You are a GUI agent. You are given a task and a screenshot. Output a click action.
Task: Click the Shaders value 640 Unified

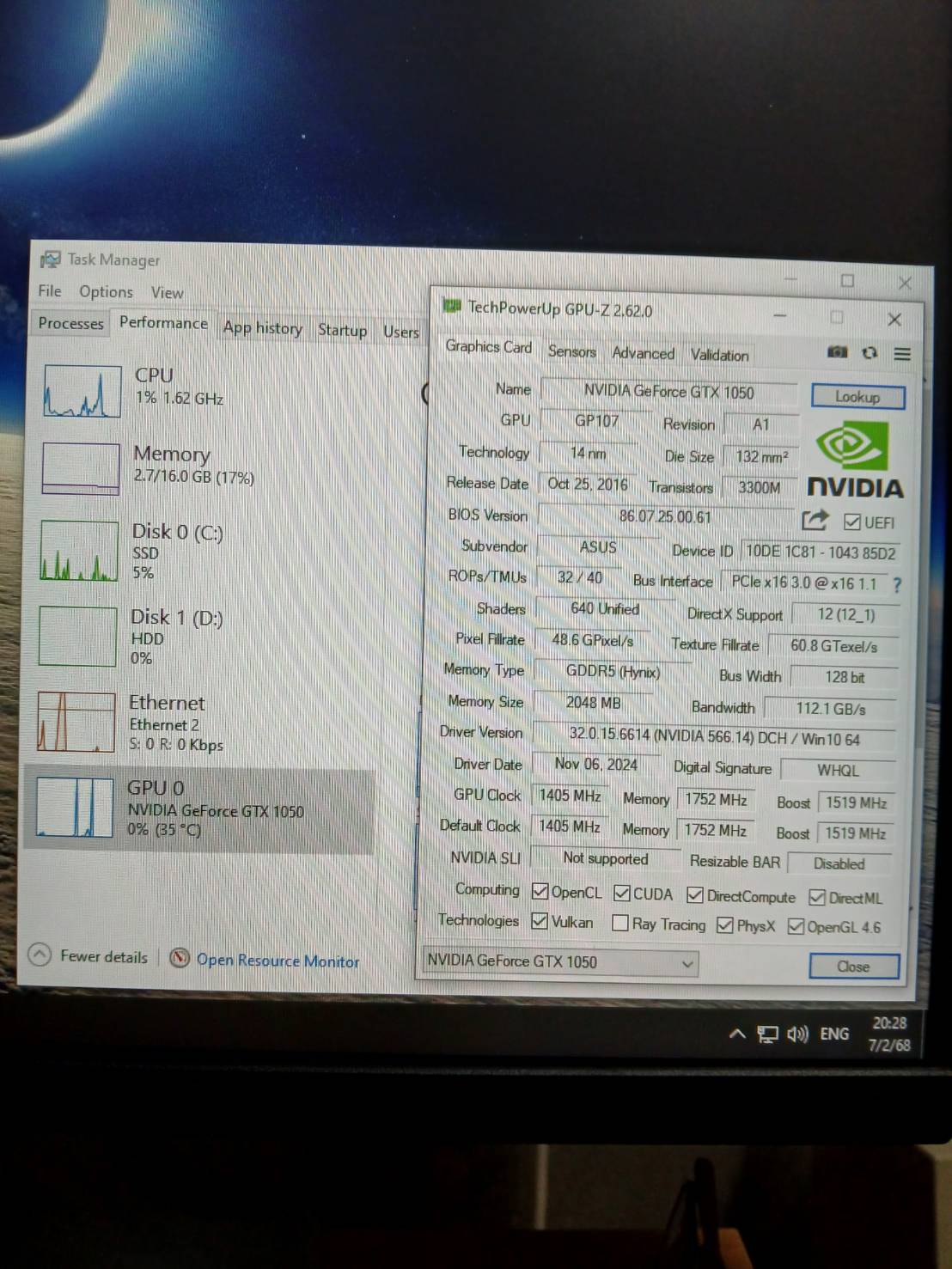coord(605,609)
